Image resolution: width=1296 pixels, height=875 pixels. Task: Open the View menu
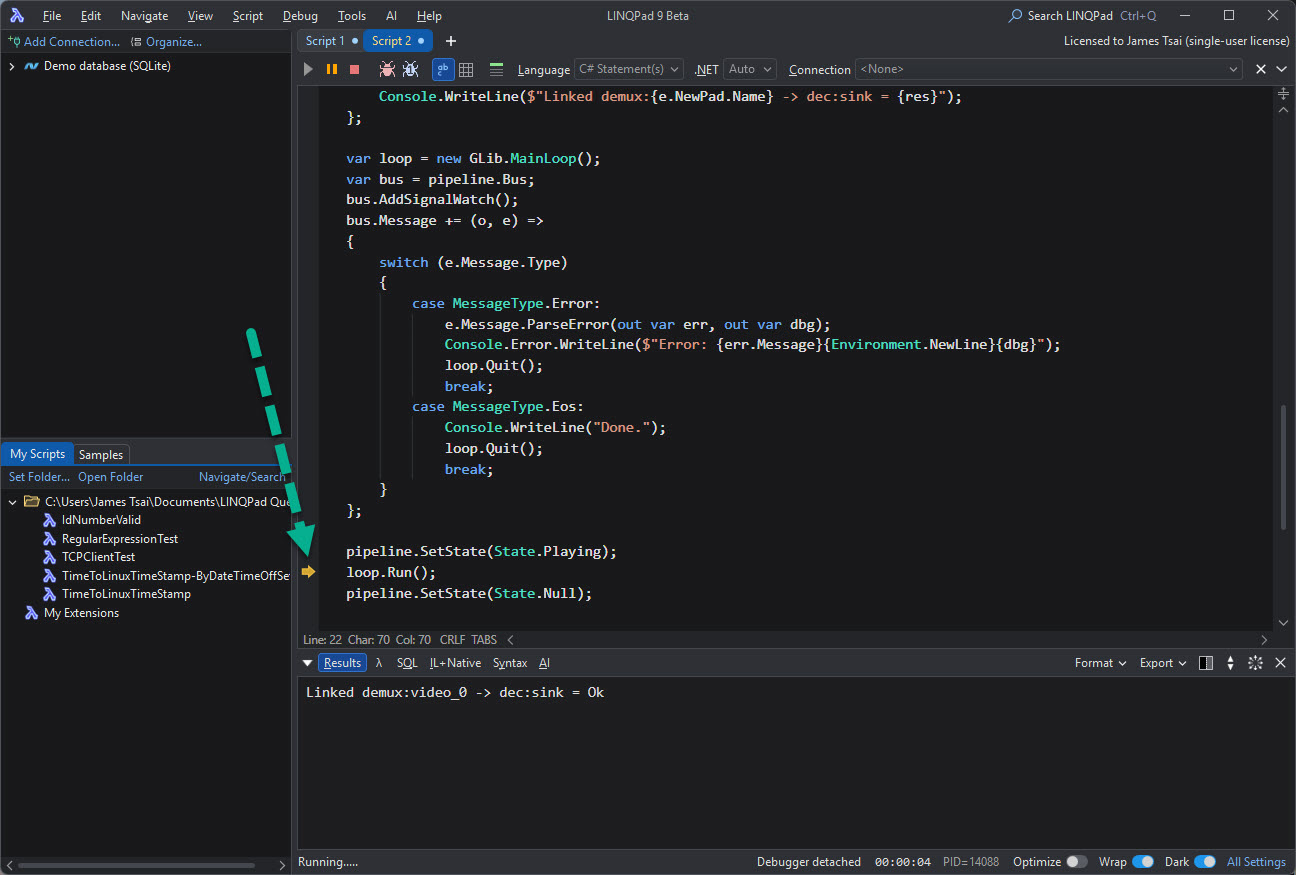pyautogui.click(x=200, y=16)
